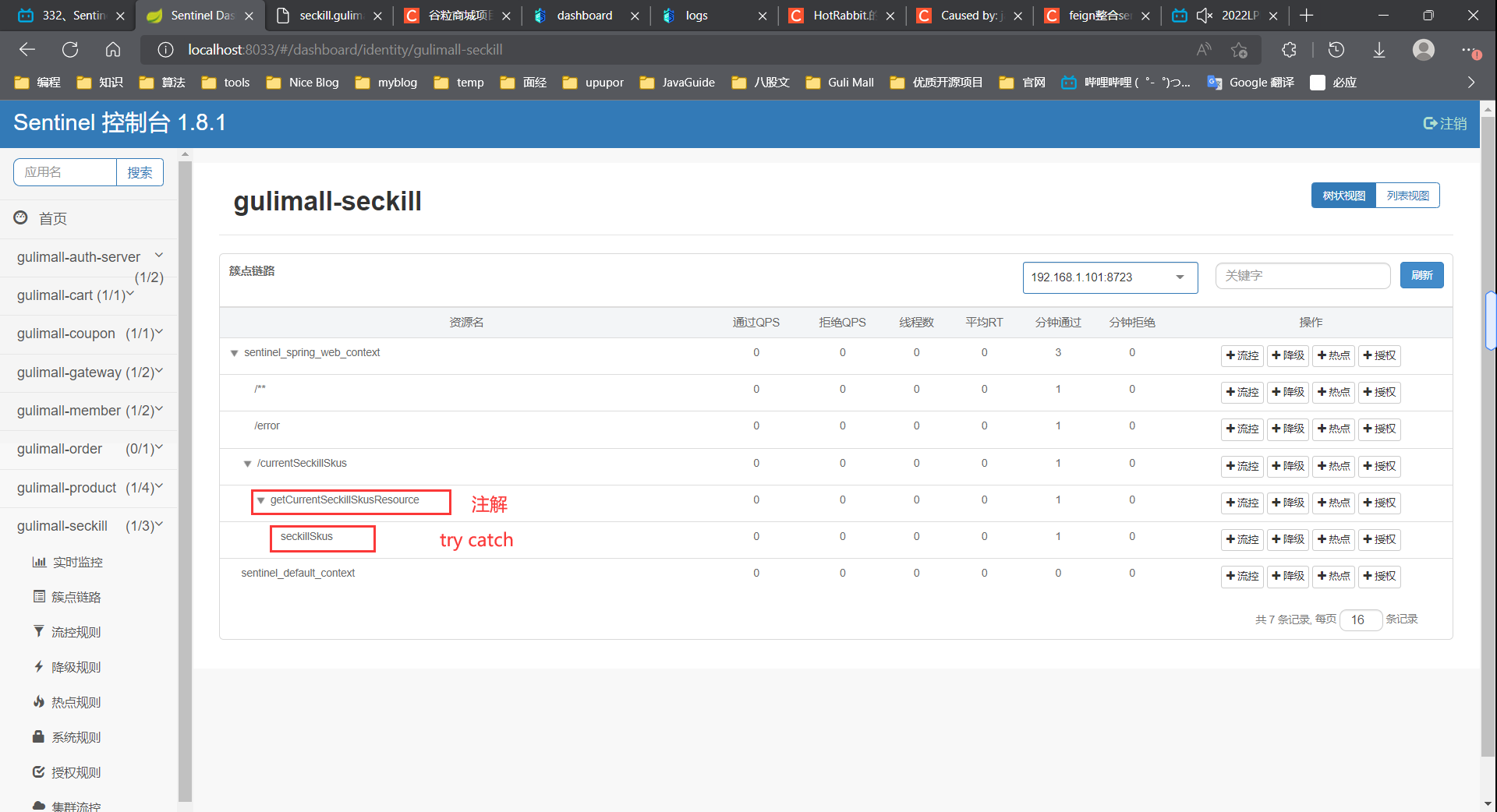The width and height of the screenshot is (1497, 812).
Task: Open browser extensions menu
Action: click(x=1289, y=50)
